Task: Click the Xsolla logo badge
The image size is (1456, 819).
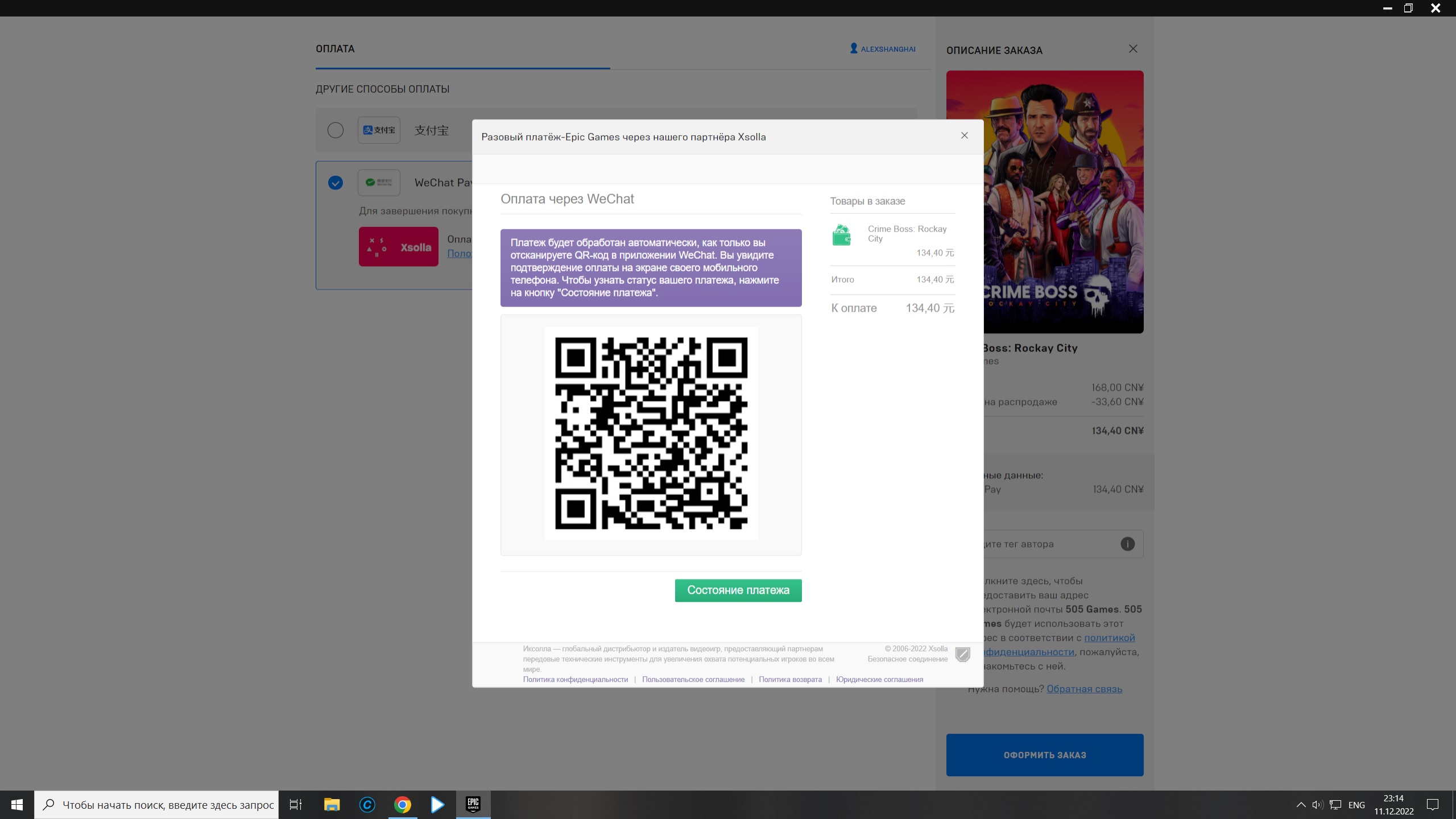Action: [398, 247]
